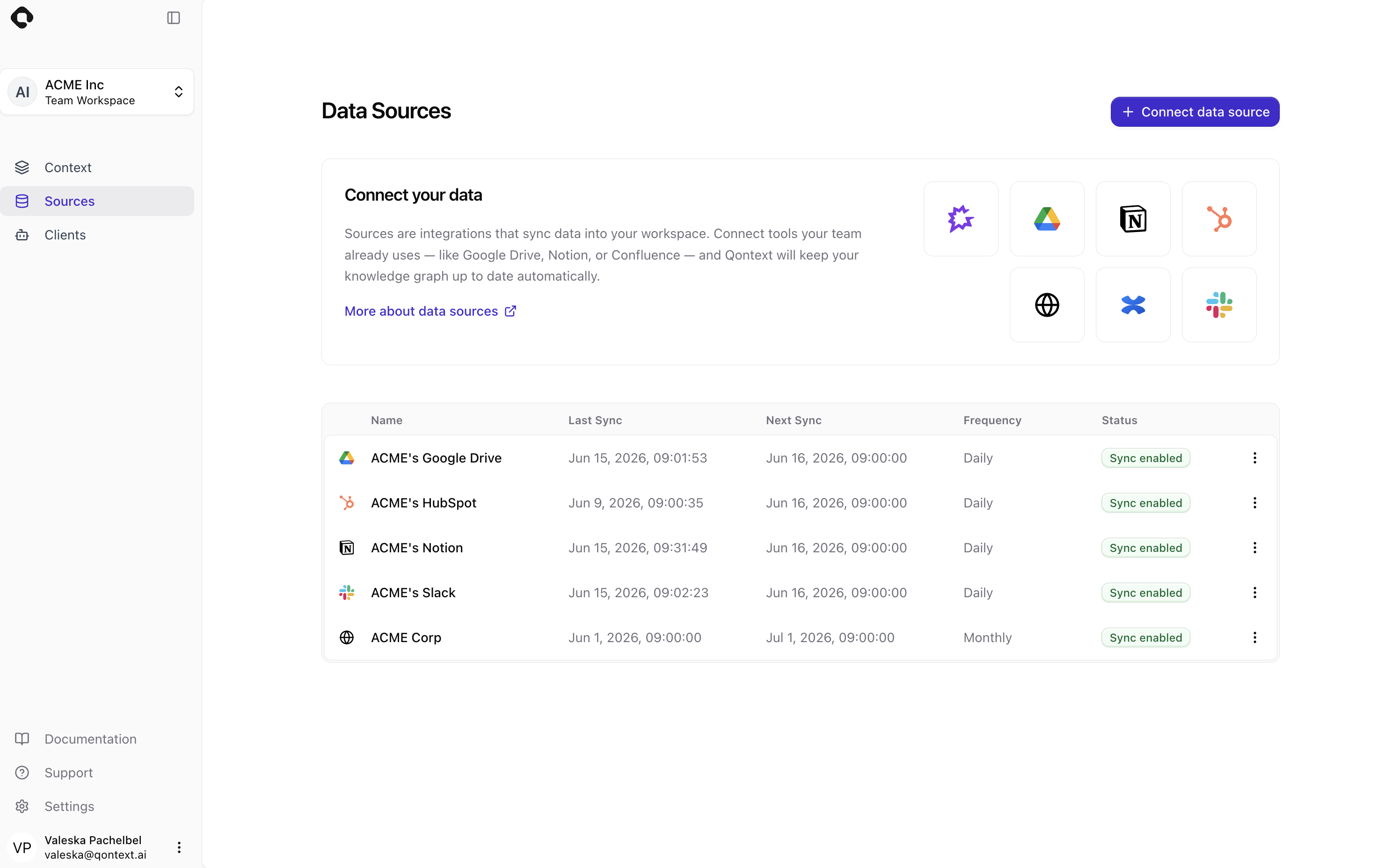Click the Monthly frequency for ACME Corp
The height and width of the screenshot is (868, 1393).
[988, 637]
